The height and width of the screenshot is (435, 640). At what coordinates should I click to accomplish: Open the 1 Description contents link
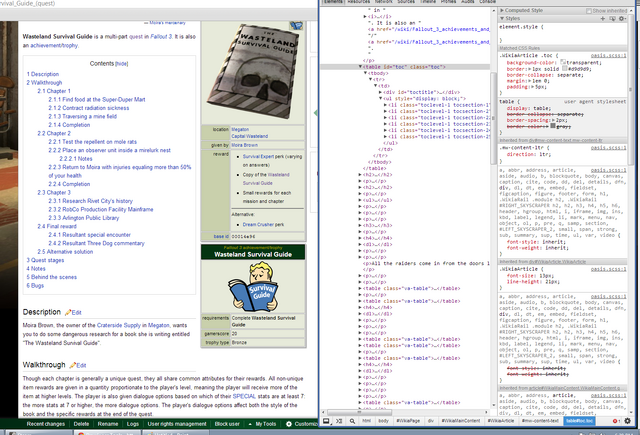click(43, 74)
